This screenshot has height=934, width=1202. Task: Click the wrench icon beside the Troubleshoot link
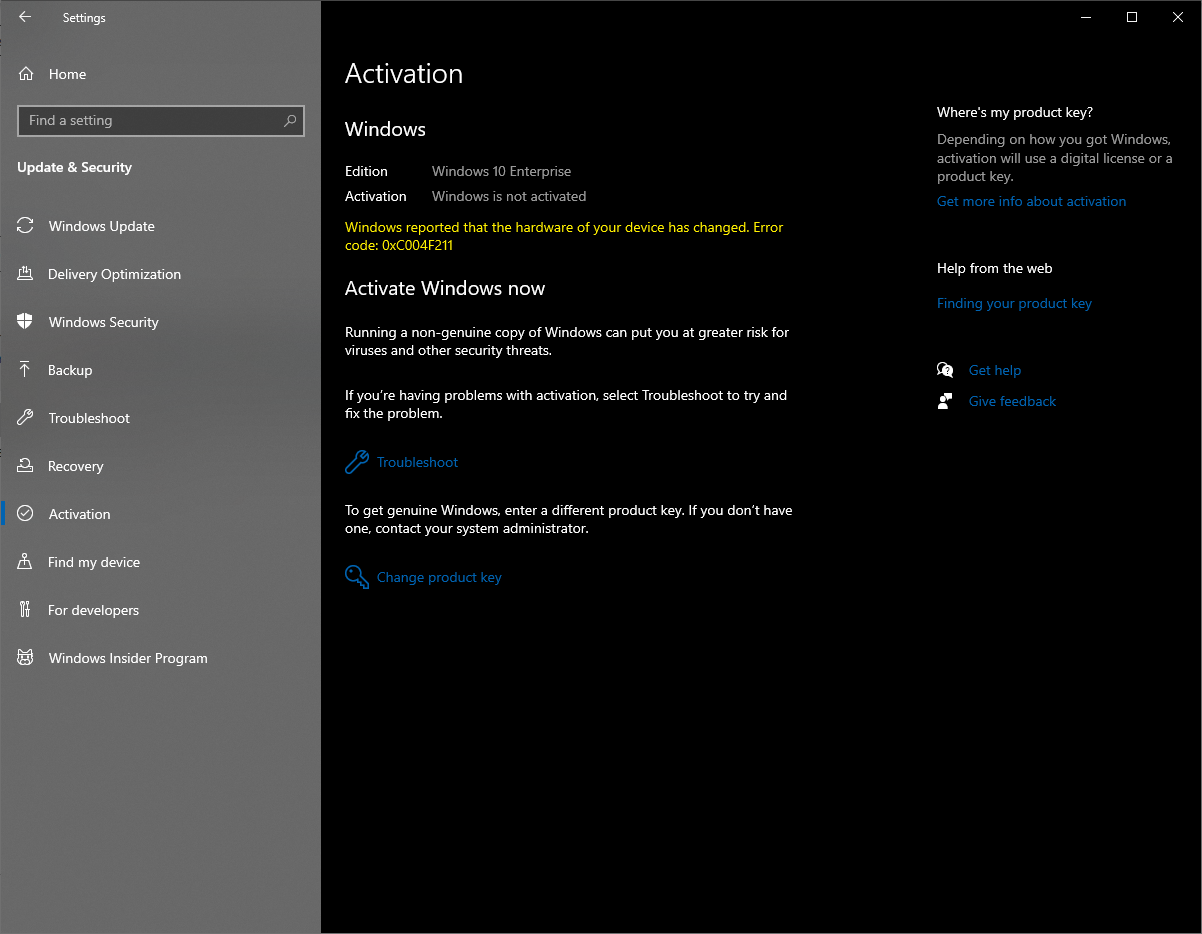pyautogui.click(x=357, y=462)
